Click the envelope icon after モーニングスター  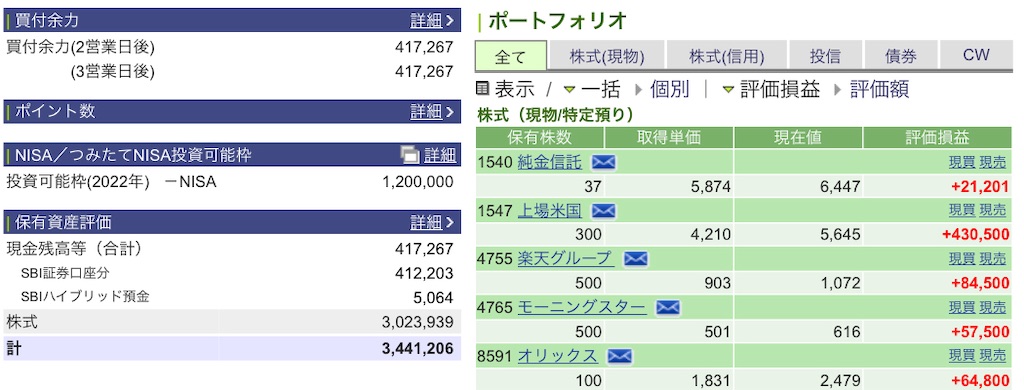point(667,307)
